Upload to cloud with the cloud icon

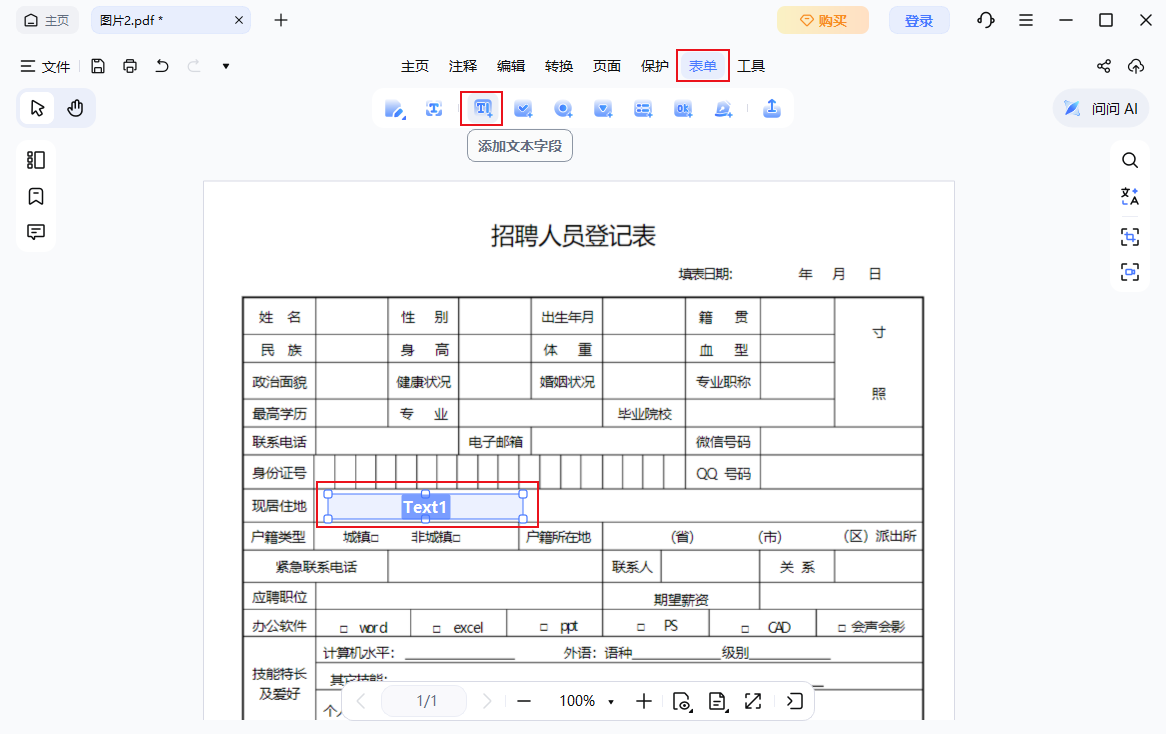(x=1136, y=66)
